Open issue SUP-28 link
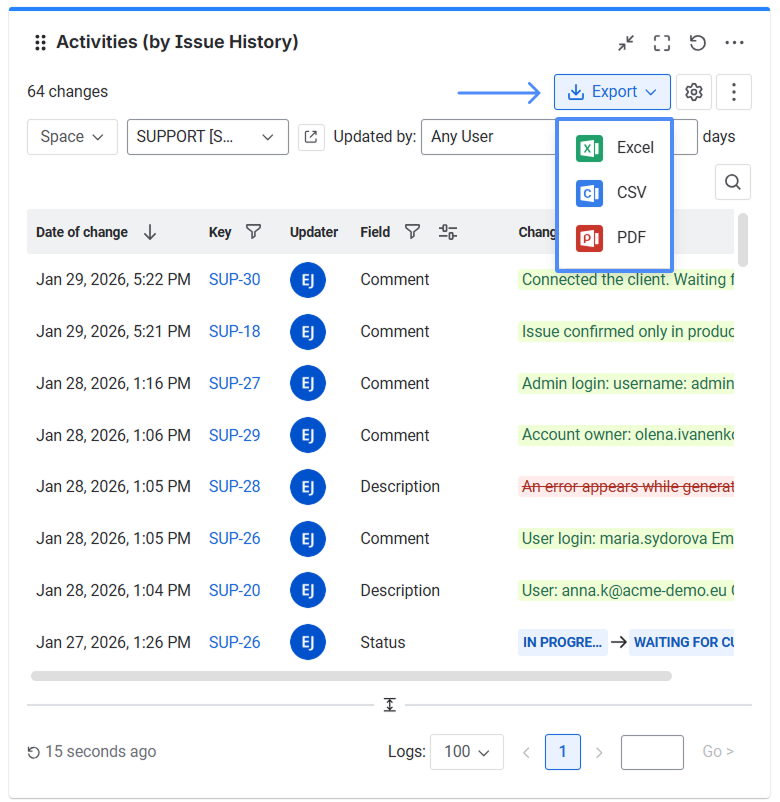 click(x=235, y=486)
